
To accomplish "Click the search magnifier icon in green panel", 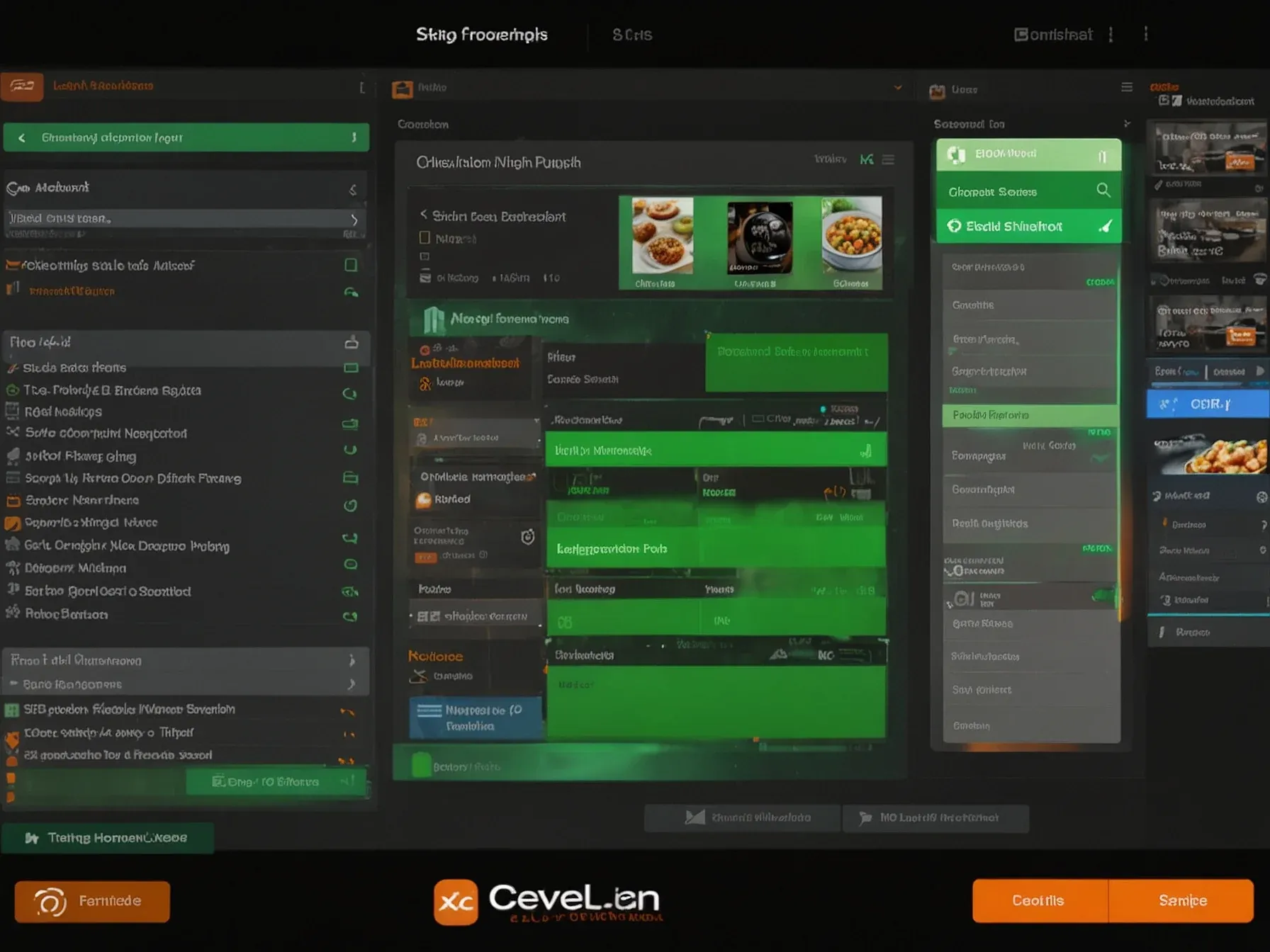I will coord(1103,191).
